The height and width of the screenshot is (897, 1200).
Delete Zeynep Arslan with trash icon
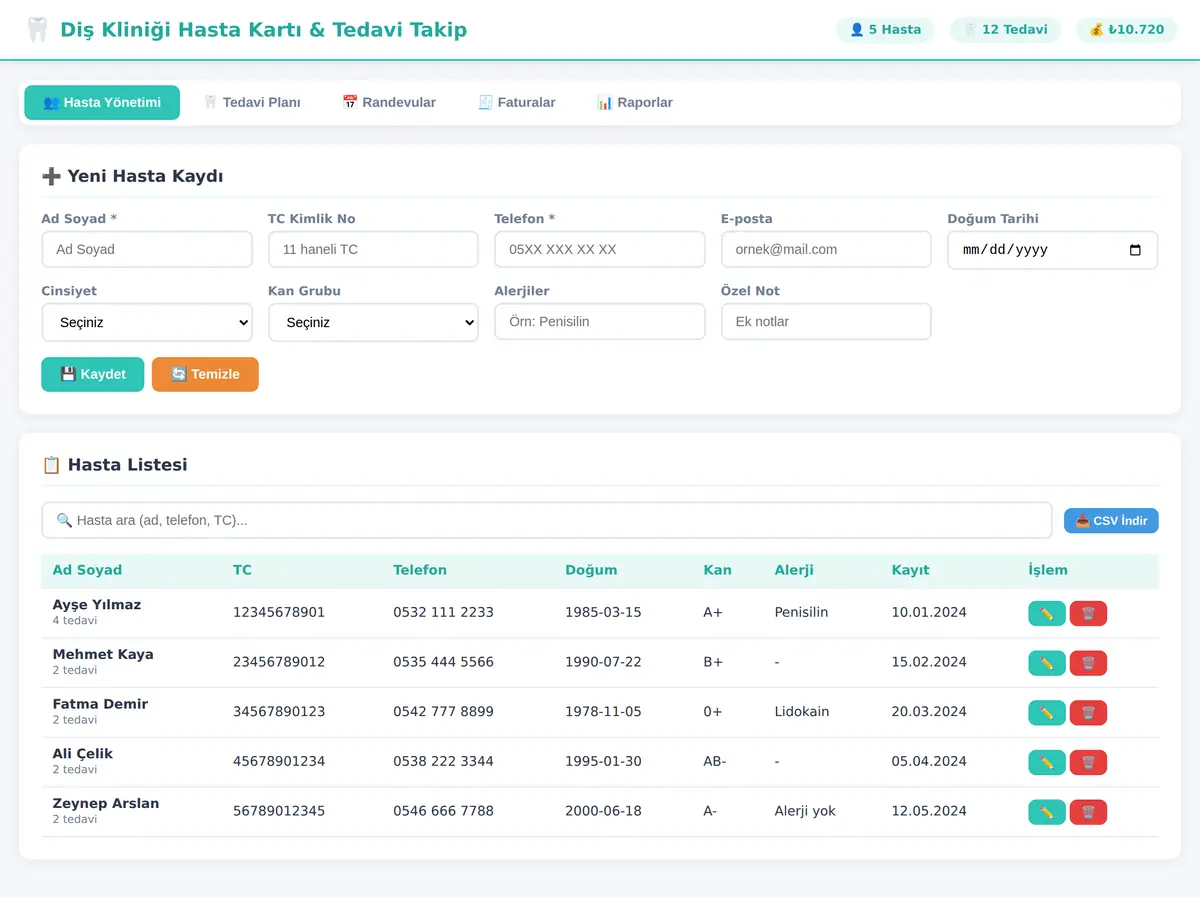[x=1088, y=812]
